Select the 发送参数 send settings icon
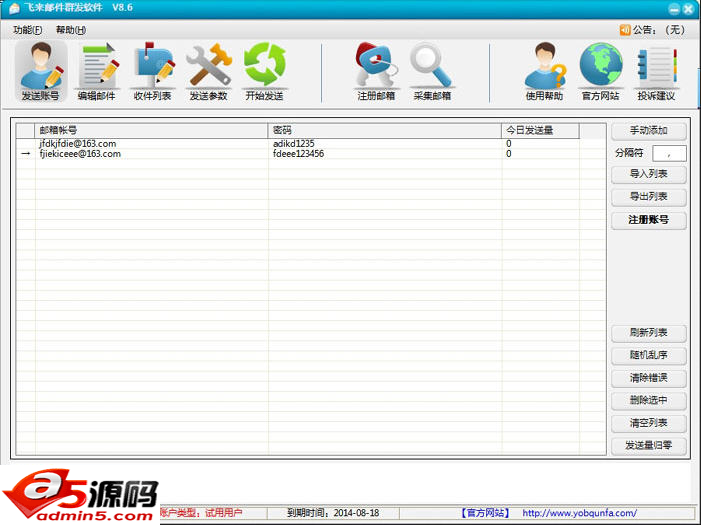The width and height of the screenshot is (701, 525). [x=209, y=71]
